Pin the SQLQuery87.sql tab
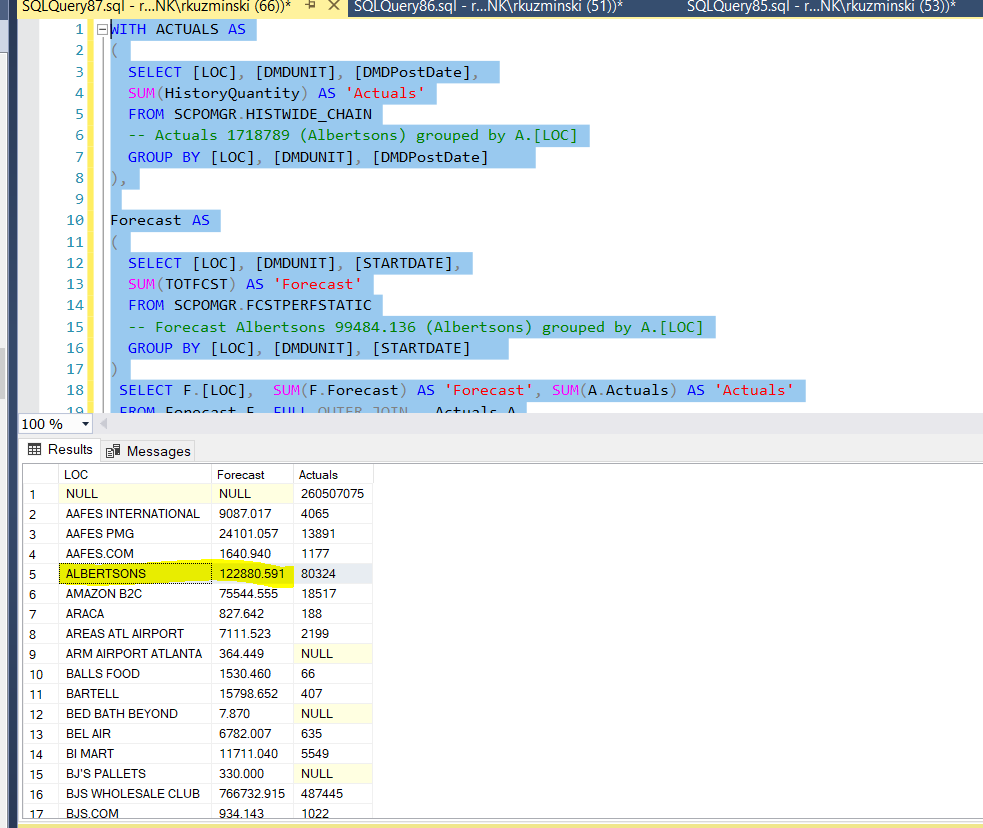983x828 pixels. point(311,7)
